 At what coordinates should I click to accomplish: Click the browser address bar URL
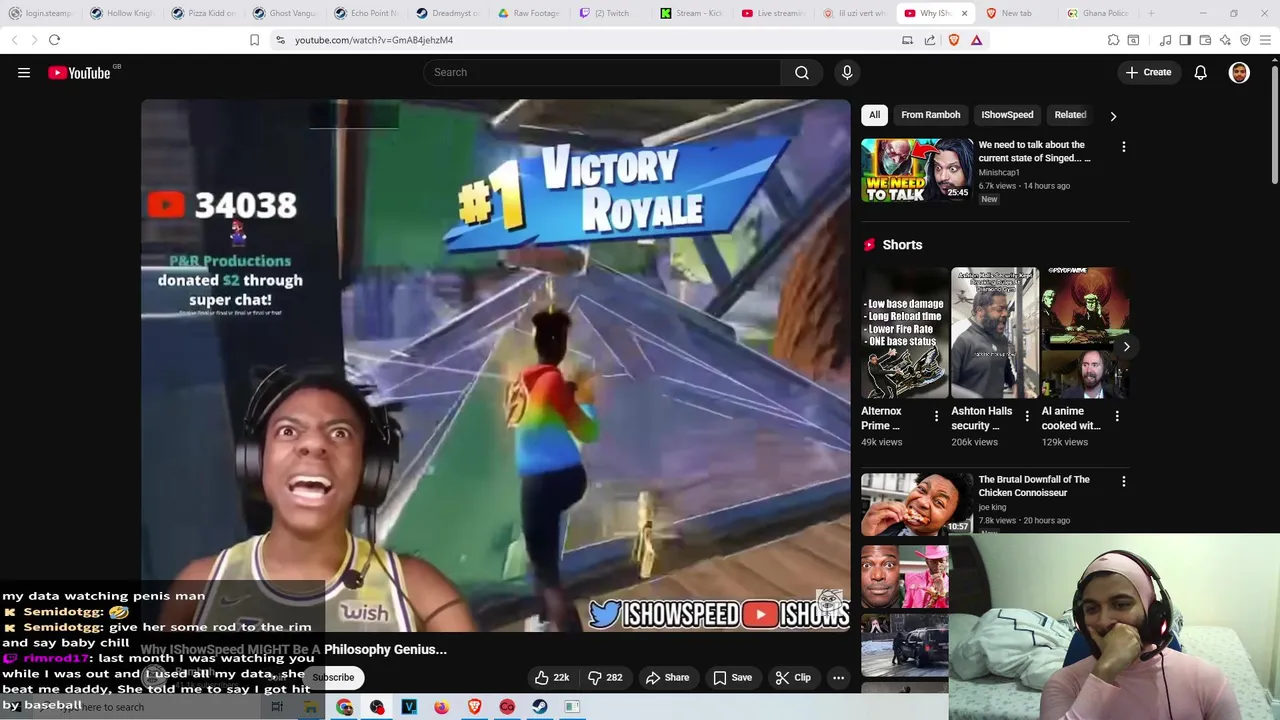point(374,40)
